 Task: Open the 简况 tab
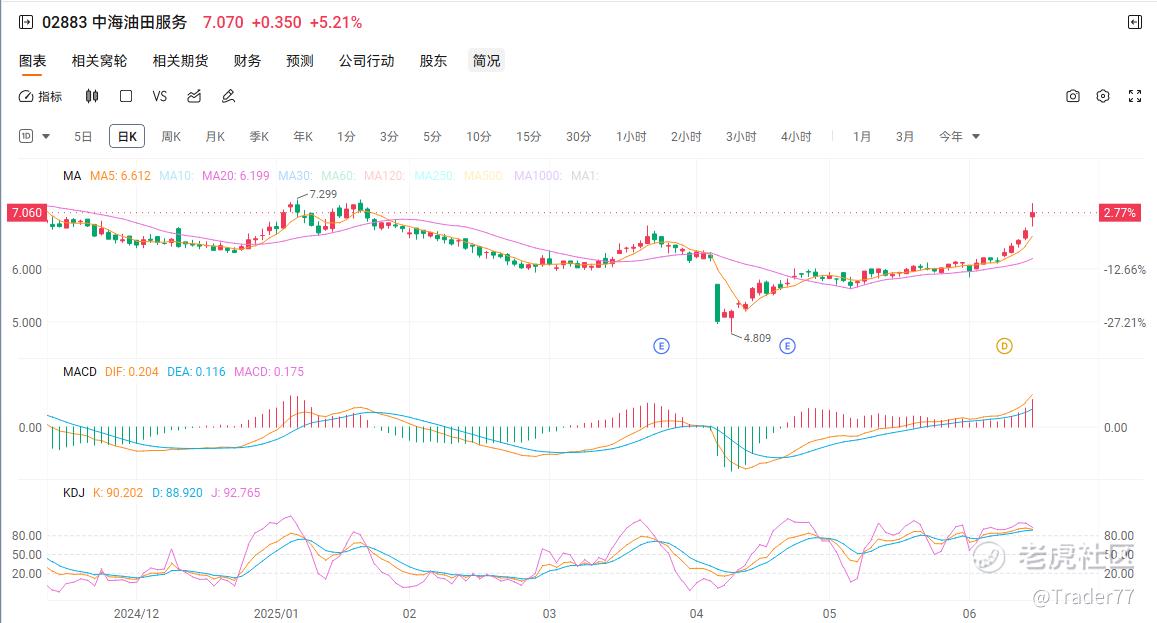pyautogui.click(x=486, y=61)
